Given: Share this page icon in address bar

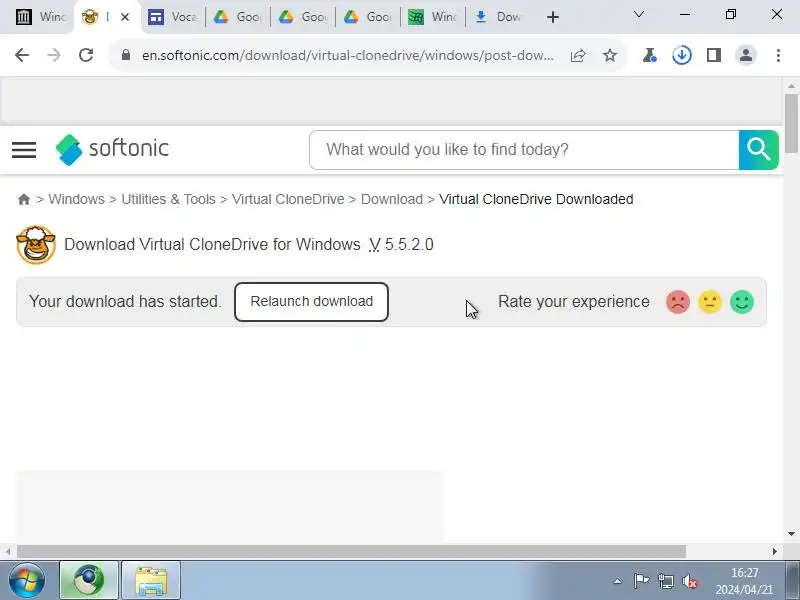Looking at the screenshot, I should coord(578,55).
